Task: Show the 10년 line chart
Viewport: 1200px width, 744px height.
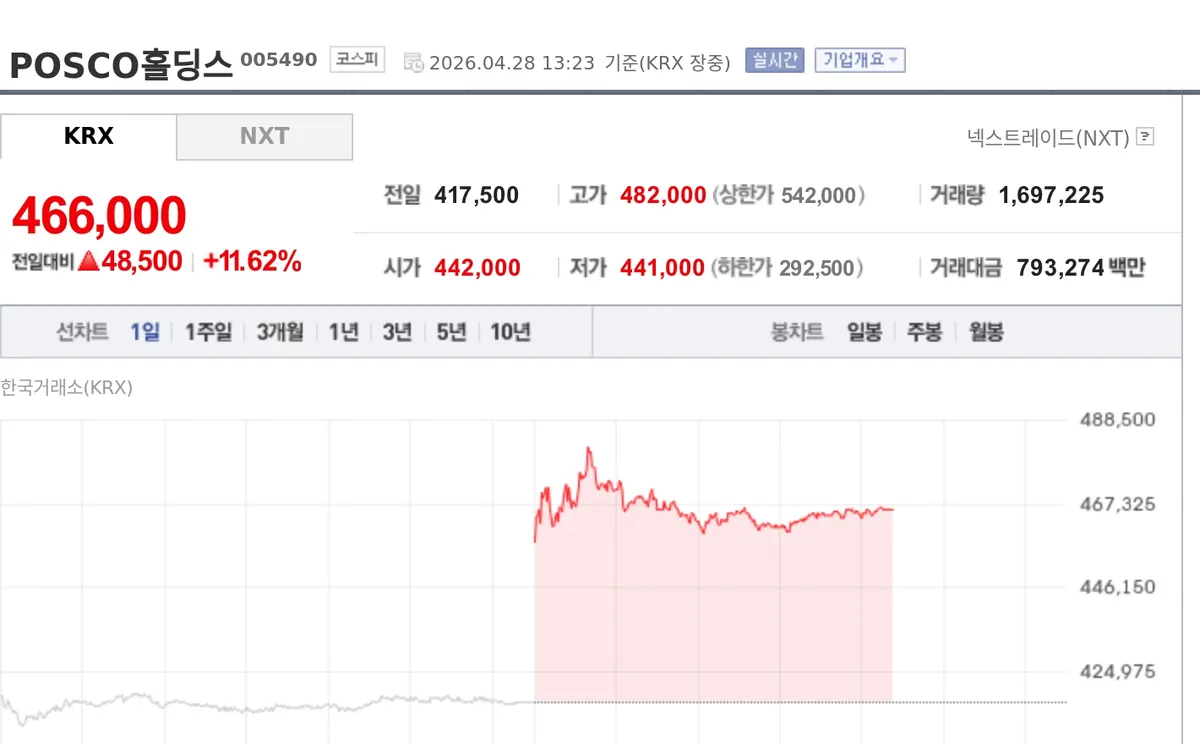Action: pyautogui.click(x=510, y=332)
